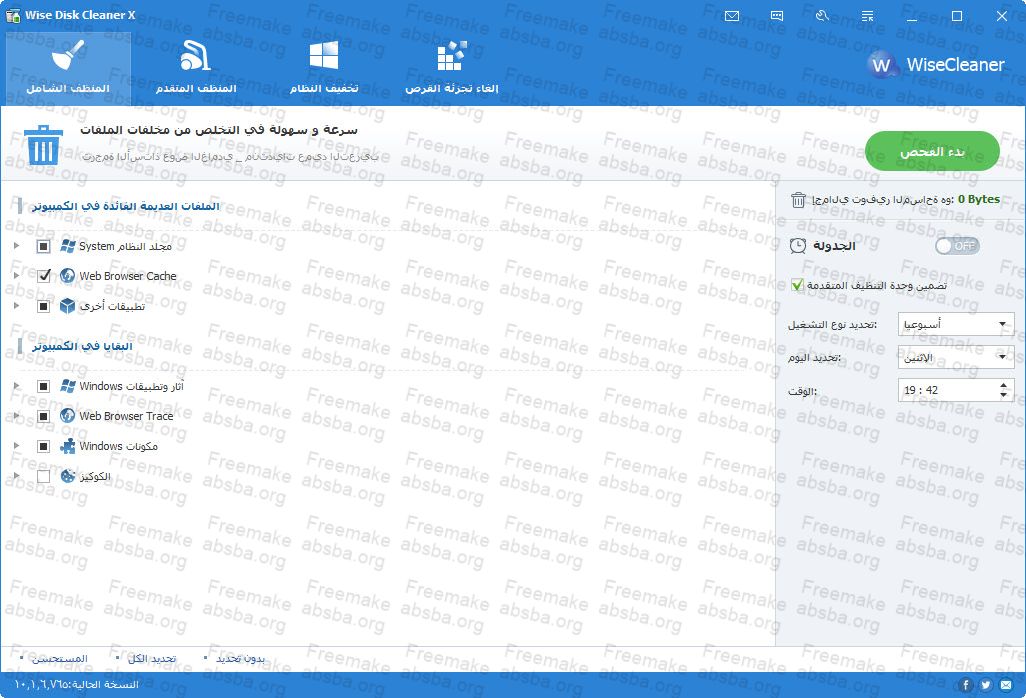Screen dimensions: 1026x698
Task: Select the Web Browser Trace label
Action: (x=126, y=416)
